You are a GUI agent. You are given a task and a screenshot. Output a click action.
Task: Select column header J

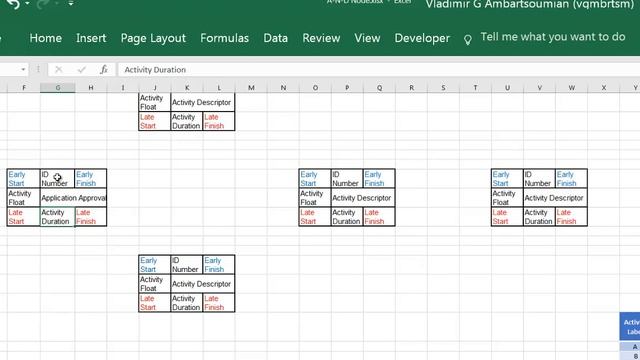pos(155,88)
